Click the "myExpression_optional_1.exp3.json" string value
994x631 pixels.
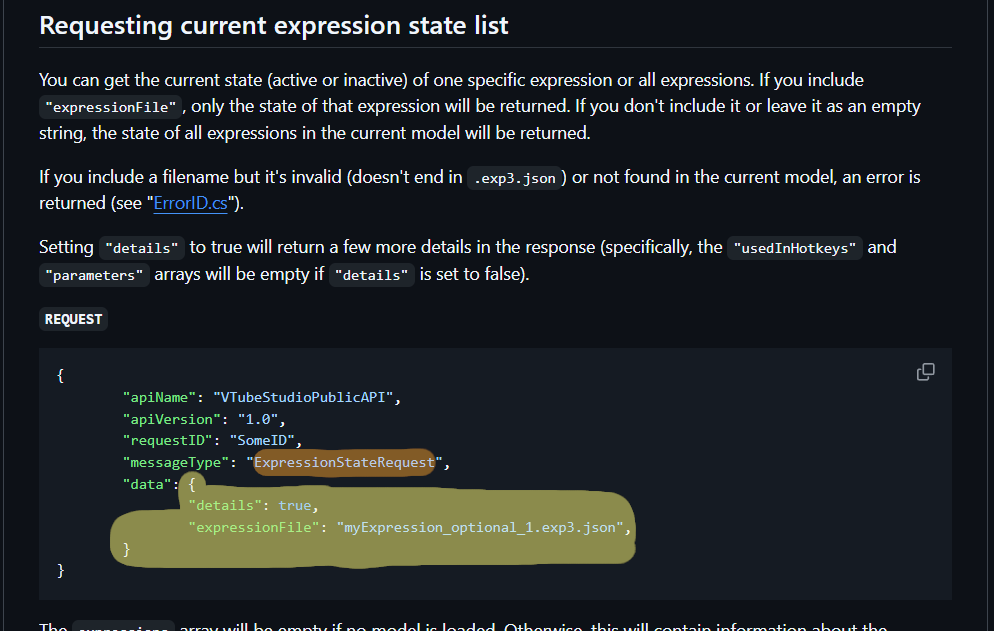[x=481, y=526]
